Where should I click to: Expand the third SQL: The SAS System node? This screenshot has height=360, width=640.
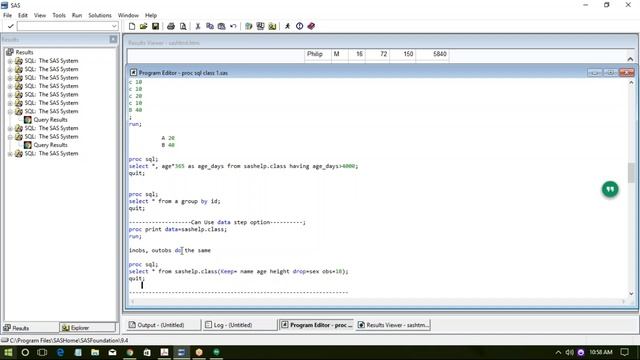[x=10, y=78]
